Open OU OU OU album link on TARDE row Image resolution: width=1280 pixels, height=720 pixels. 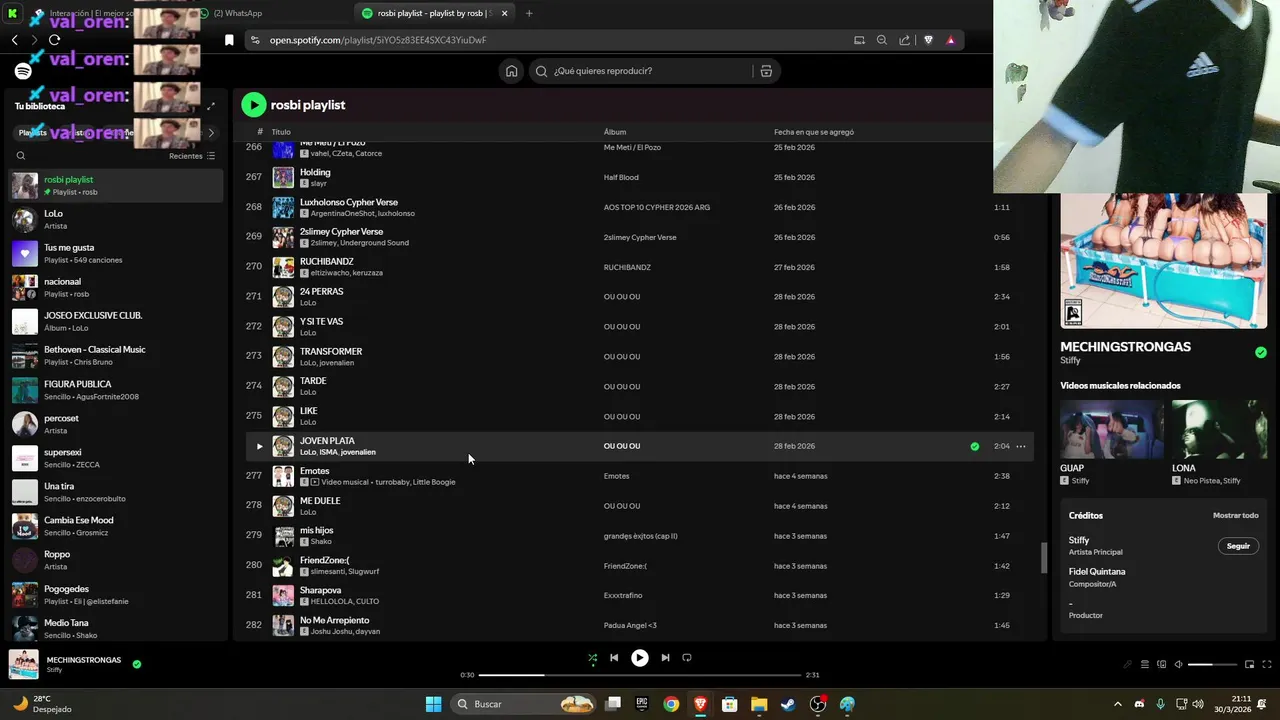622,386
